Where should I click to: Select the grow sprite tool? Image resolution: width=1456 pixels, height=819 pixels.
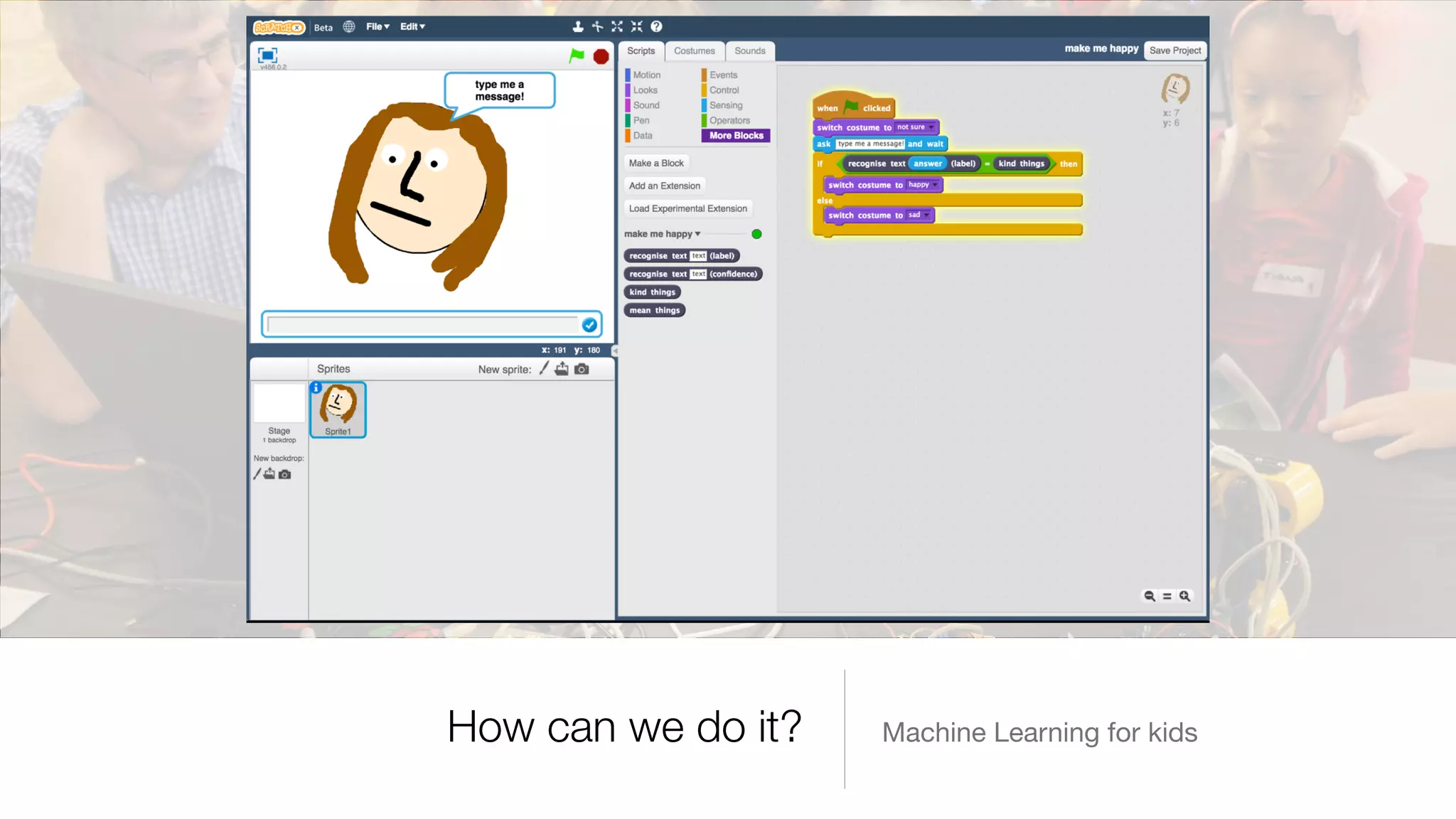[617, 26]
